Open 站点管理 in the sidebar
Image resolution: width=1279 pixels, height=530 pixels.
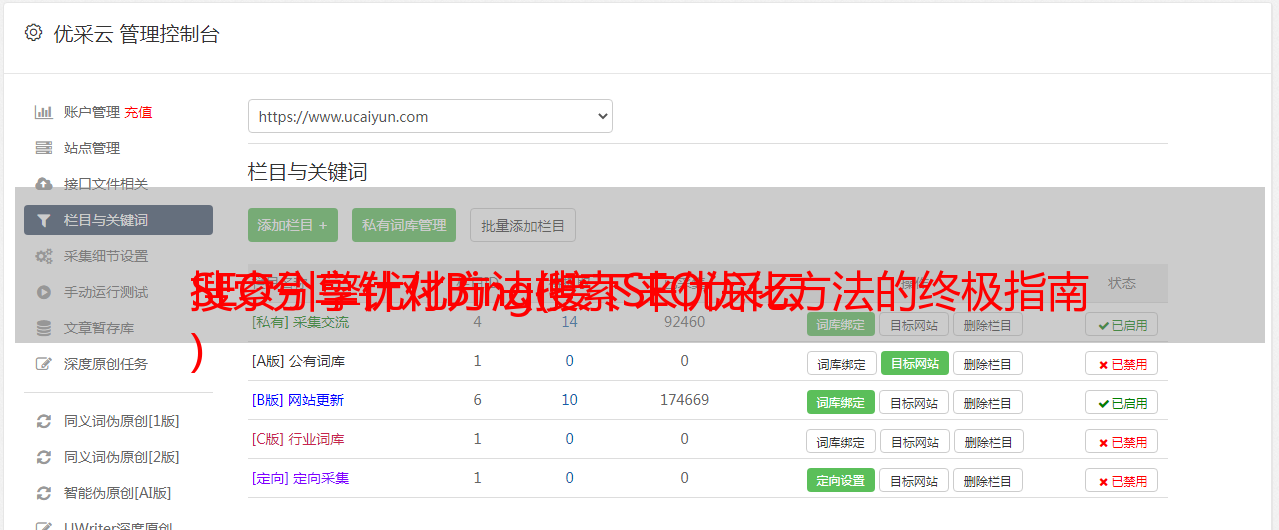(92, 148)
